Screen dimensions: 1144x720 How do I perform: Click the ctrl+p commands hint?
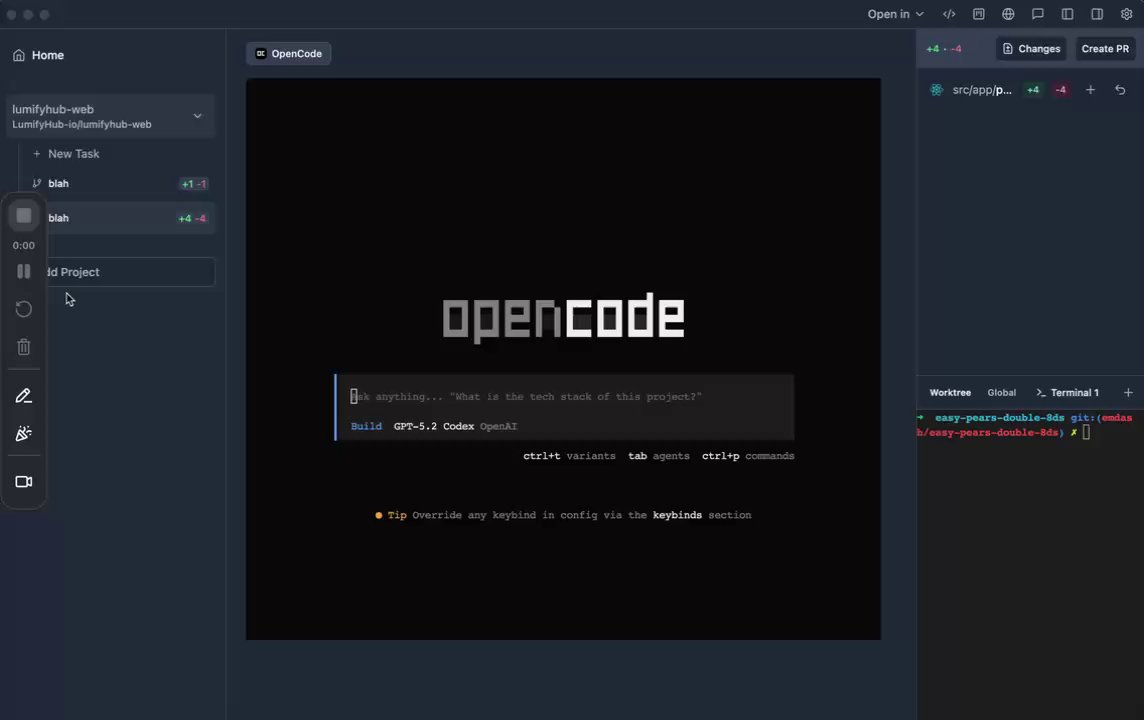point(748,456)
